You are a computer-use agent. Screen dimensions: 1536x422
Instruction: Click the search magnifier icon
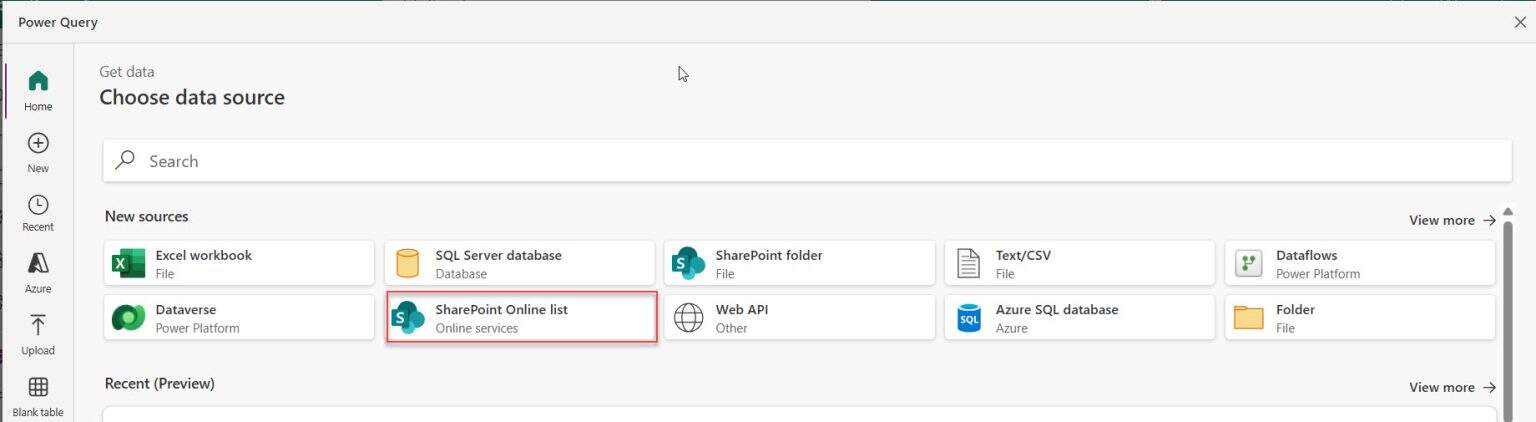click(125, 160)
